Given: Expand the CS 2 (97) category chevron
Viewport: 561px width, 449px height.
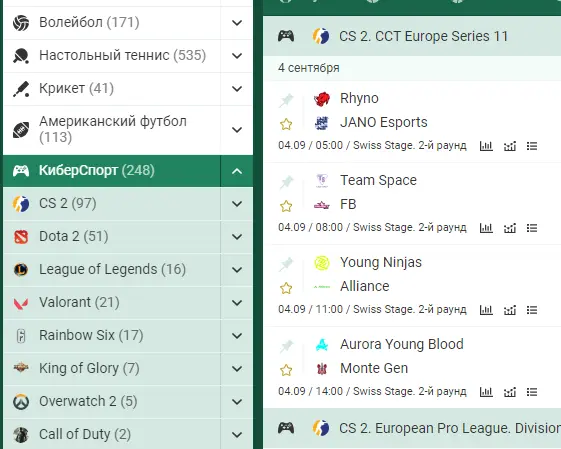Looking at the screenshot, I should click(236, 204).
